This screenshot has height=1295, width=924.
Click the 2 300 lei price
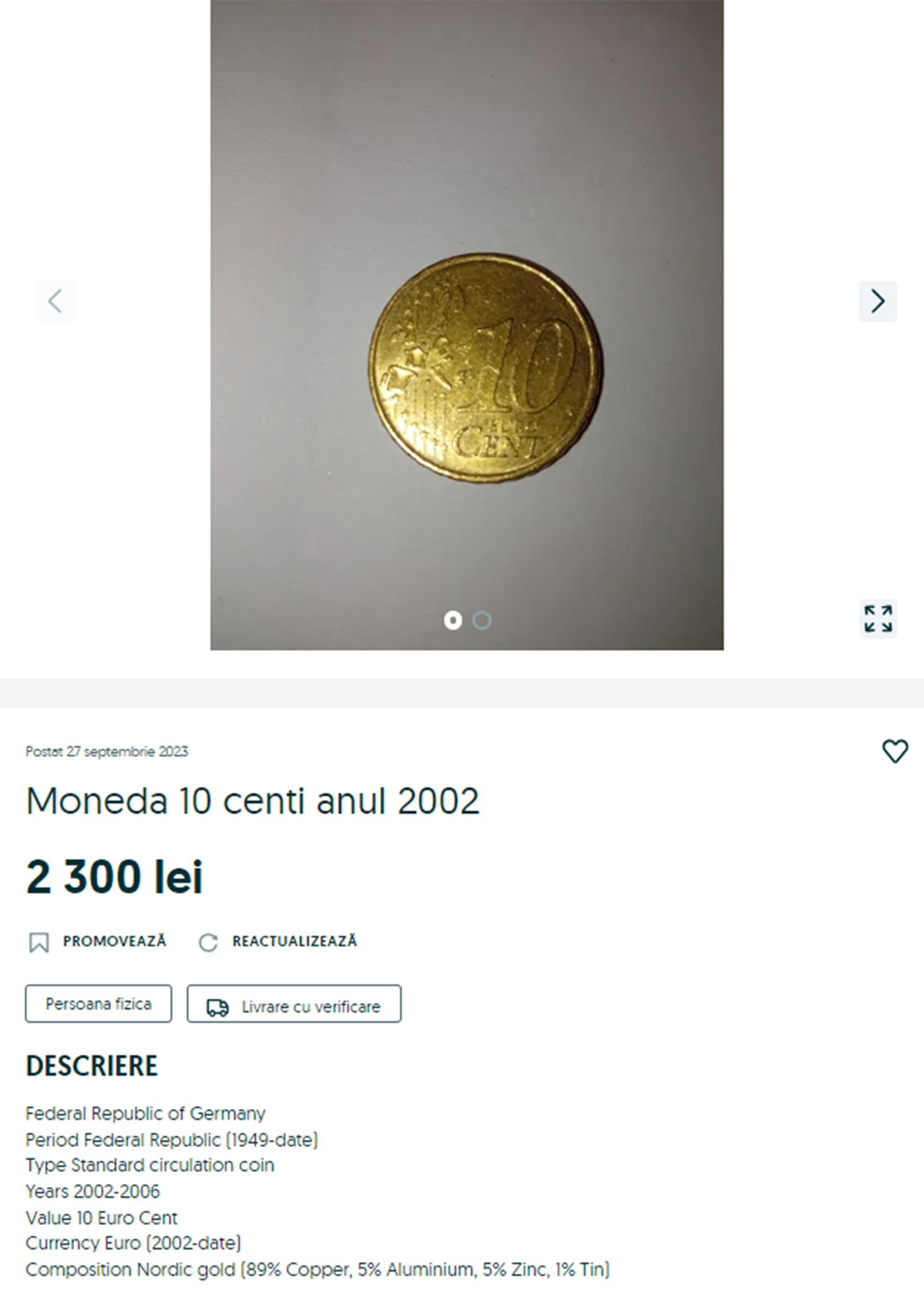(114, 877)
